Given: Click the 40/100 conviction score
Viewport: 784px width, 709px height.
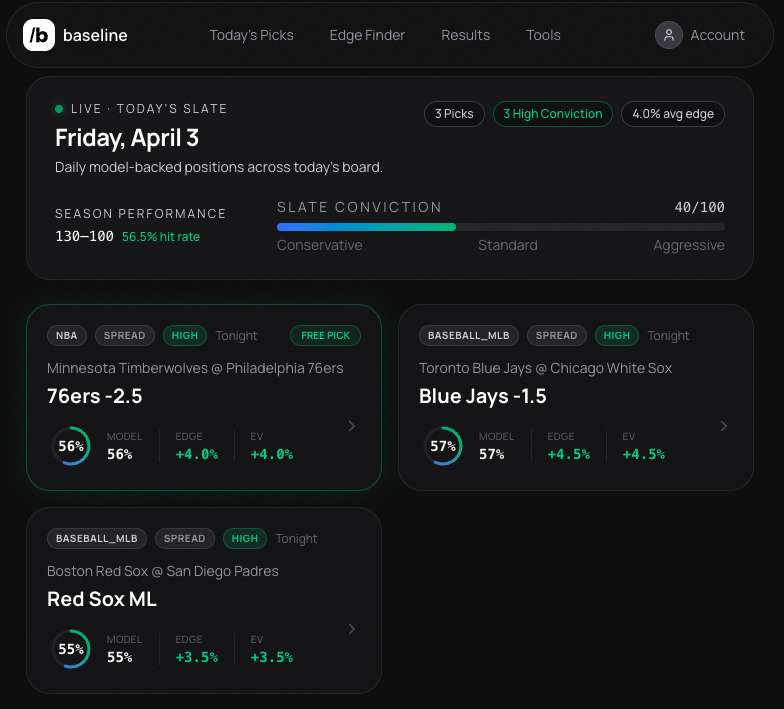Looking at the screenshot, I should coord(699,207).
